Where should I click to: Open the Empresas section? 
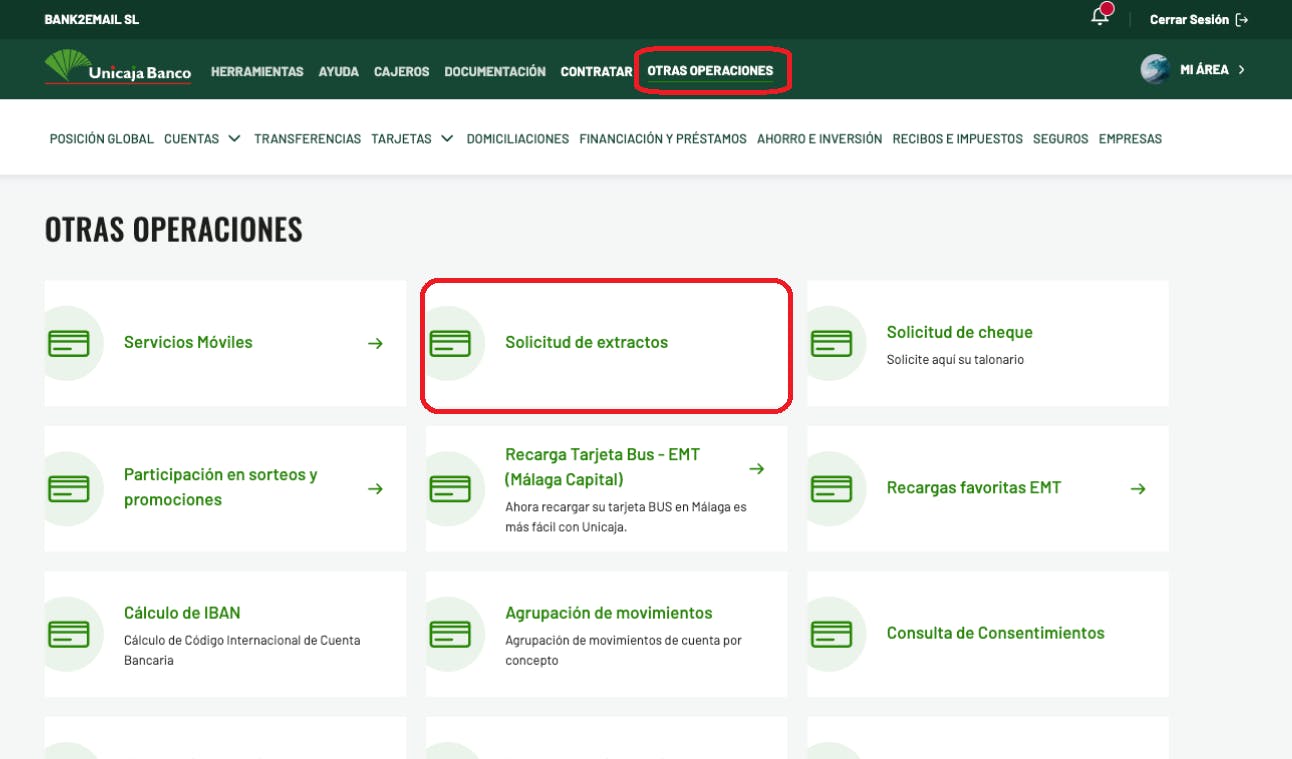(1130, 139)
